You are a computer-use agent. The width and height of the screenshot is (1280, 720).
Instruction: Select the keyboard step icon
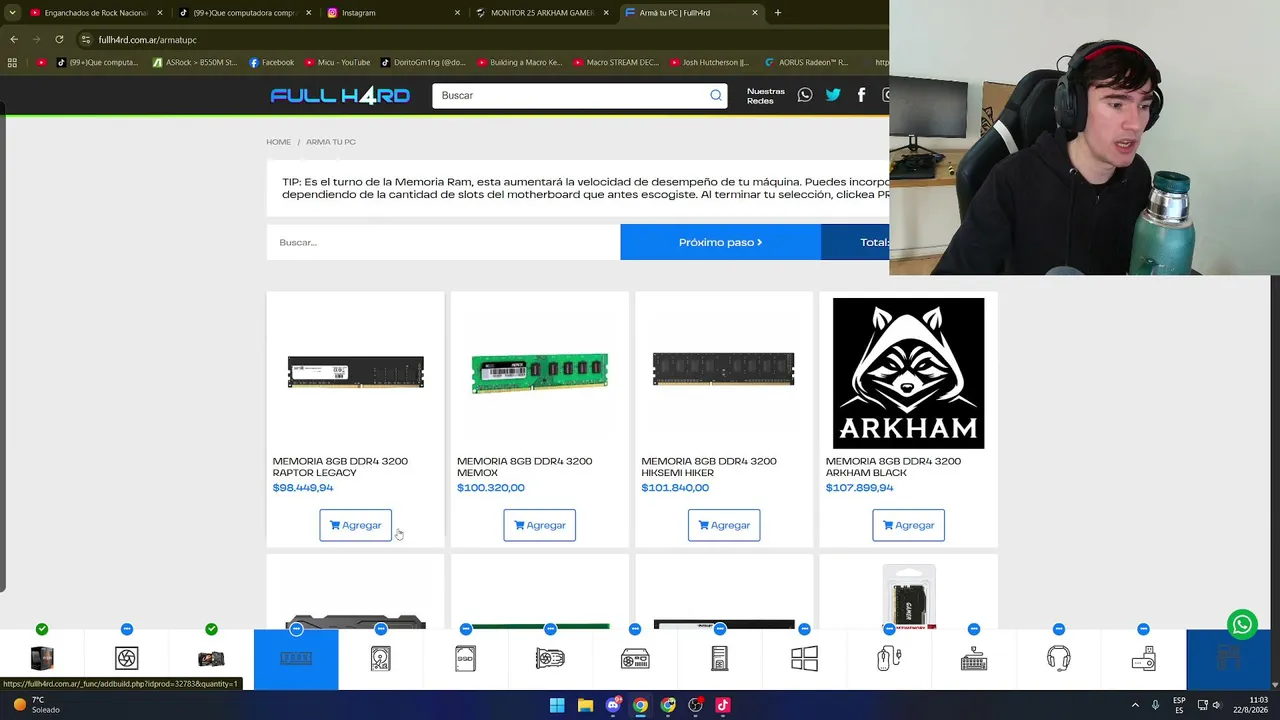coord(974,658)
